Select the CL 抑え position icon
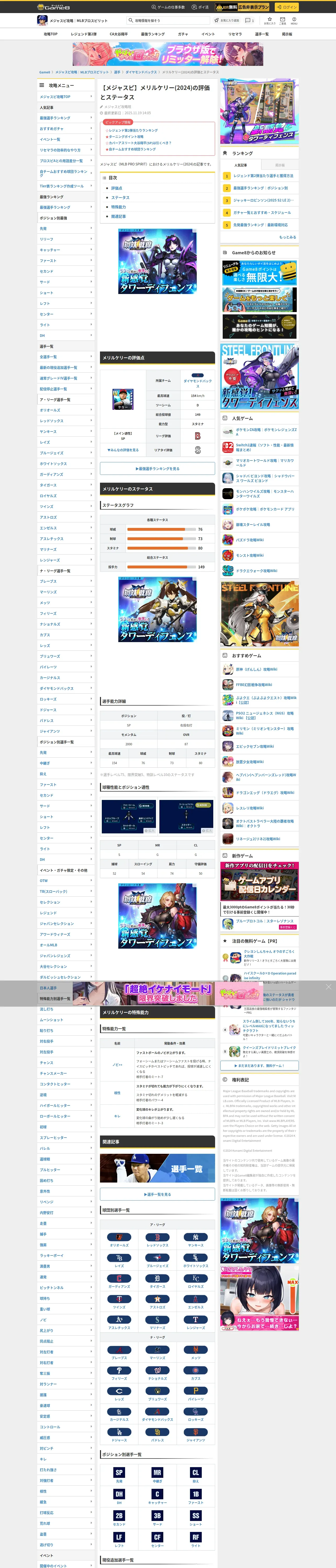336x1568 pixels. click(196, 1472)
